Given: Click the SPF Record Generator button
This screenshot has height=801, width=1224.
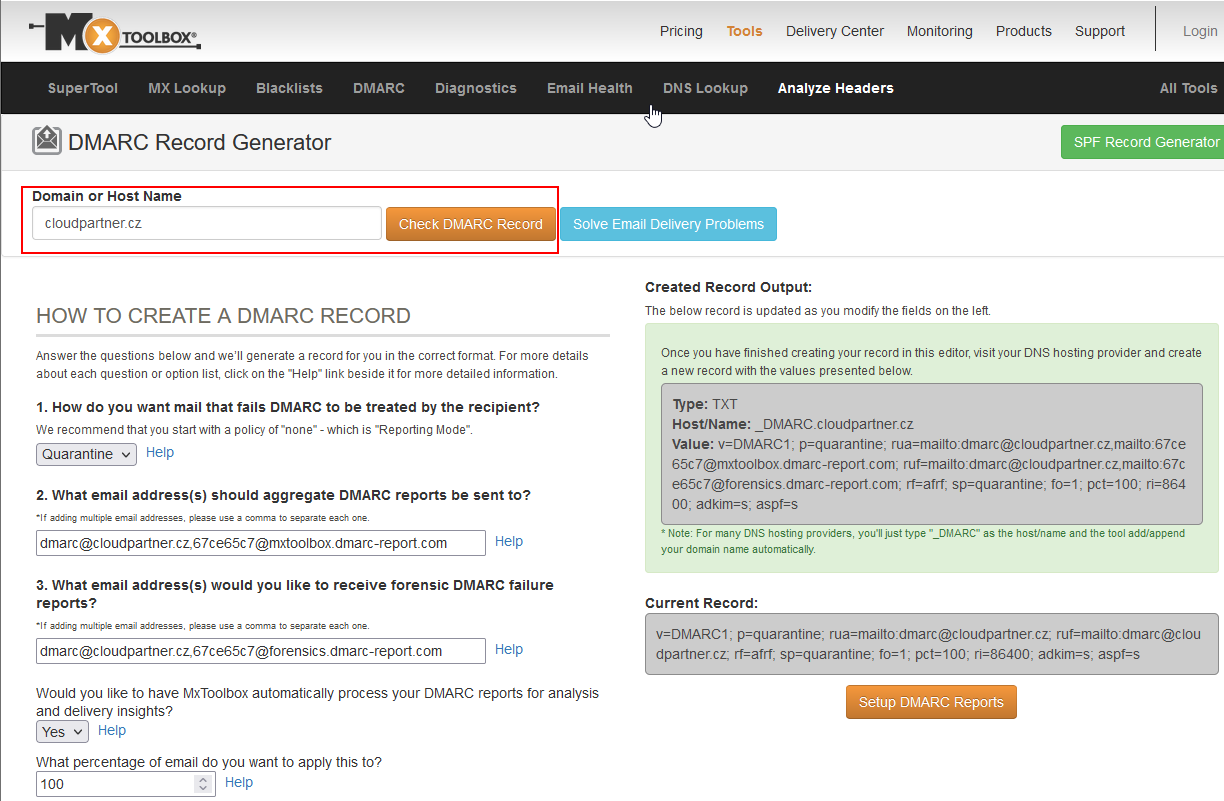Looking at the screenshot, I should tap(1142, 142).
